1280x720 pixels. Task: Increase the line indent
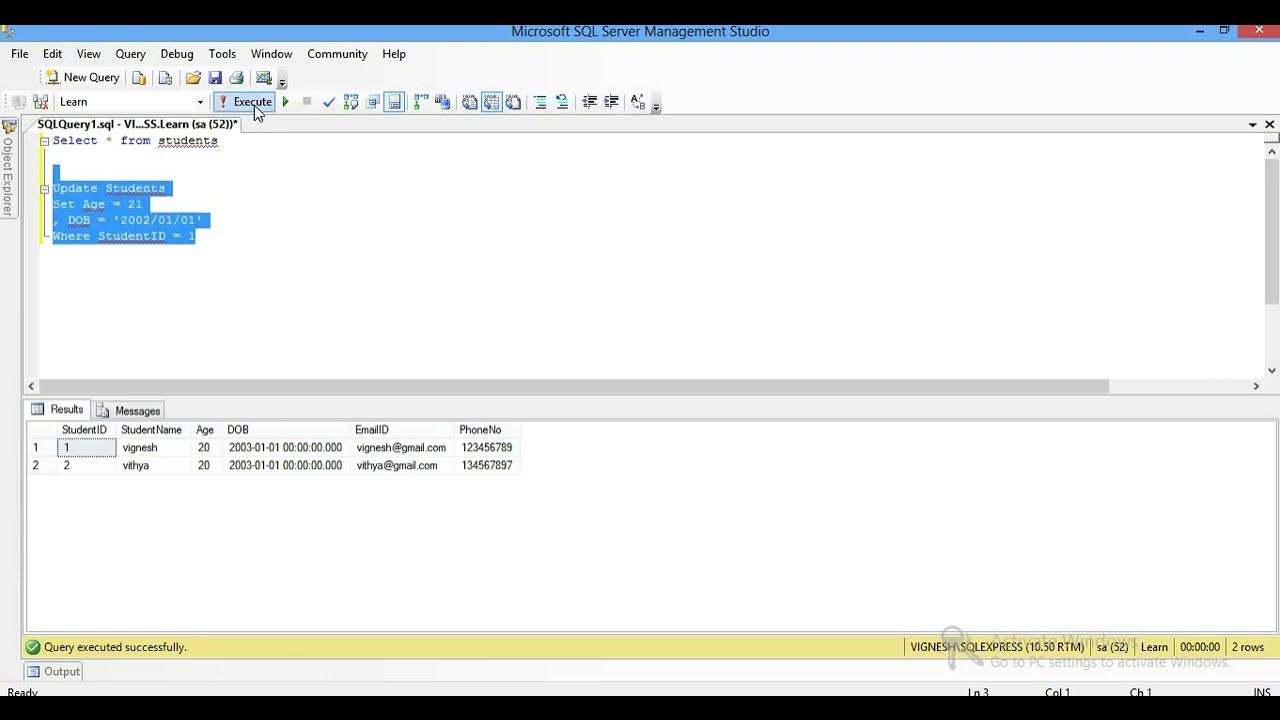point(611,101)
